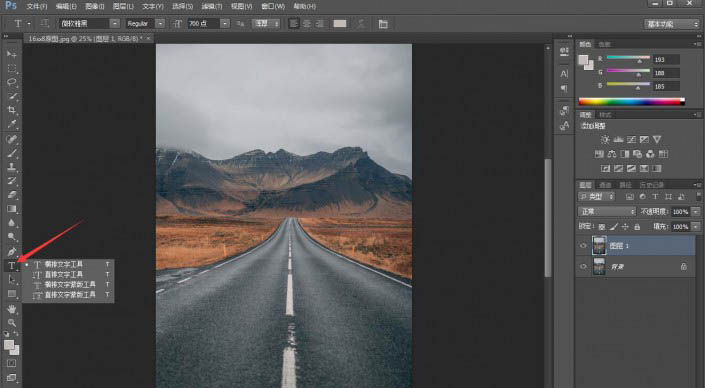Open layer filter 类型 dropdown
This screenshot has height=388, width=705.
(596, 196)
